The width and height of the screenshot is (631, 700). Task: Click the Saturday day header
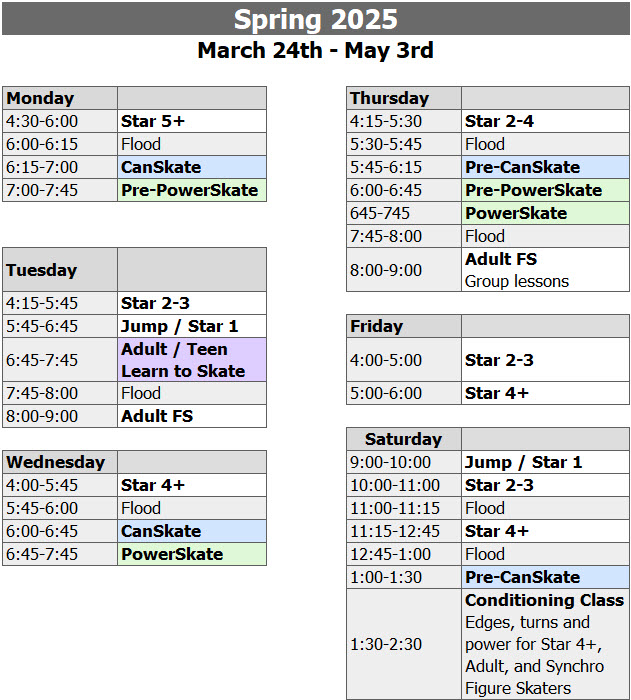[x=404, y=439]
